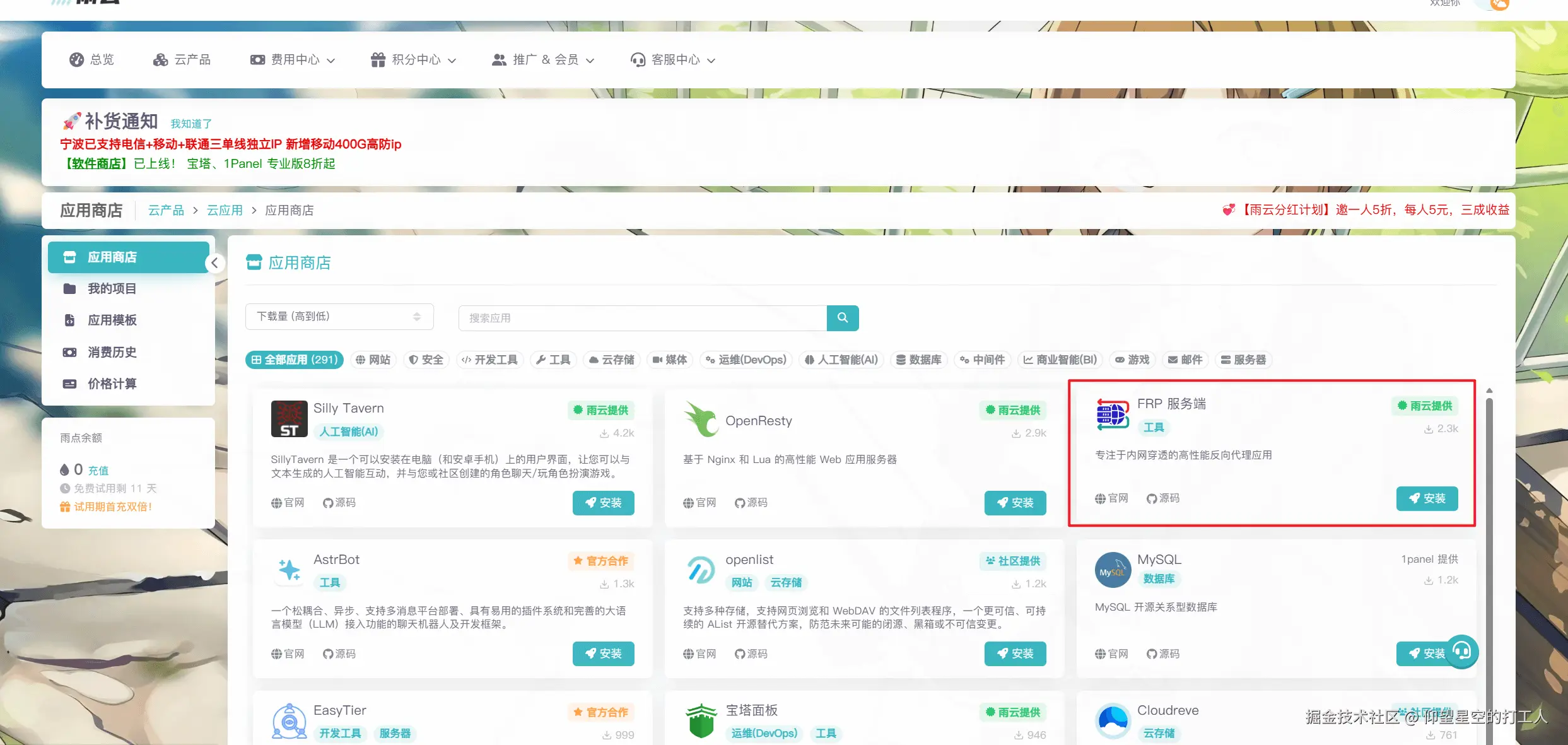Collapse the sidebar with the chevron arrow

click(214, 263)
